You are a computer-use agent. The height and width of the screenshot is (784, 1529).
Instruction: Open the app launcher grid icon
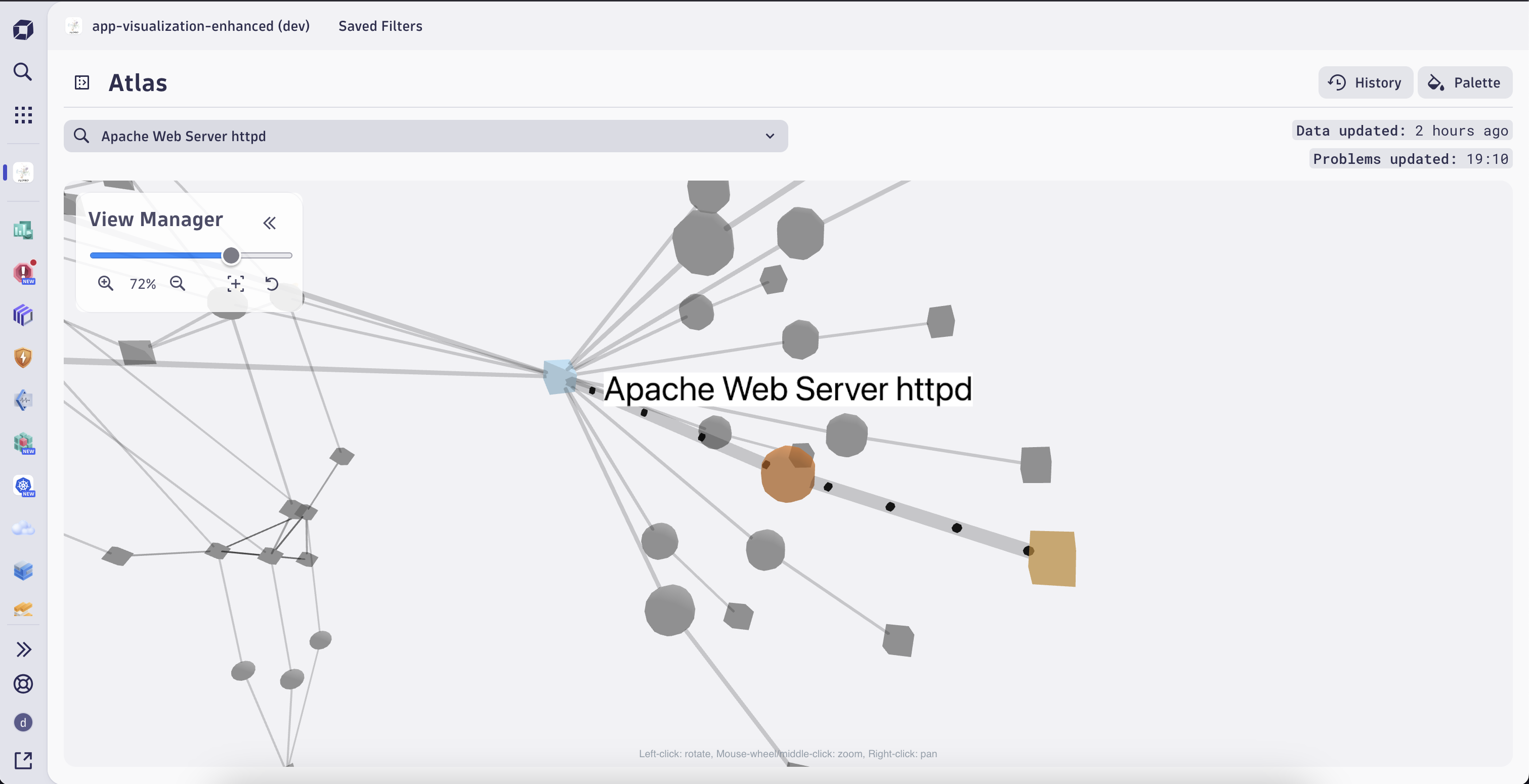click(x=23, y=114)
